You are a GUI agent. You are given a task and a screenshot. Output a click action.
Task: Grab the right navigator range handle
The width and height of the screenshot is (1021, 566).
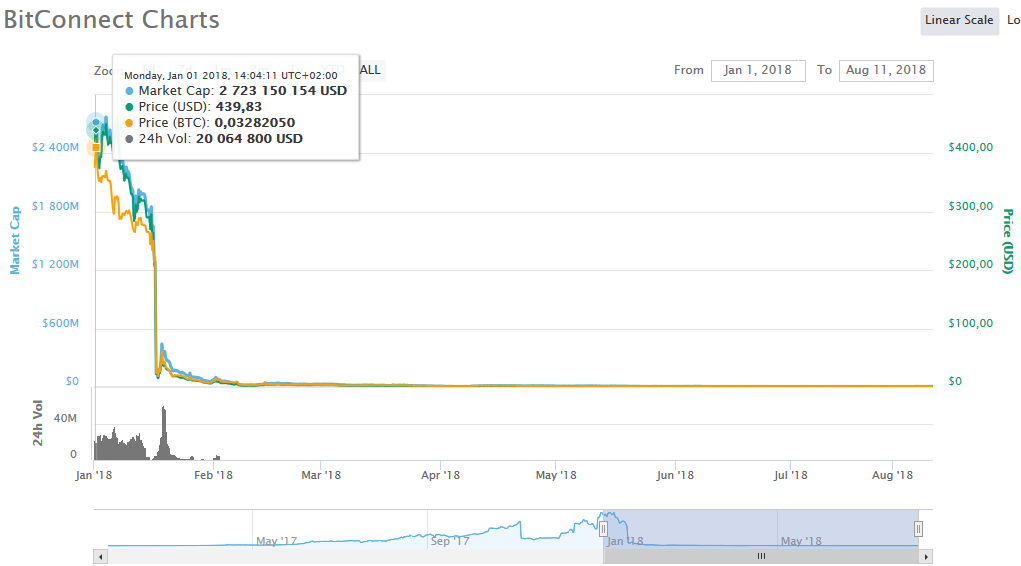[x=918, y=529]
